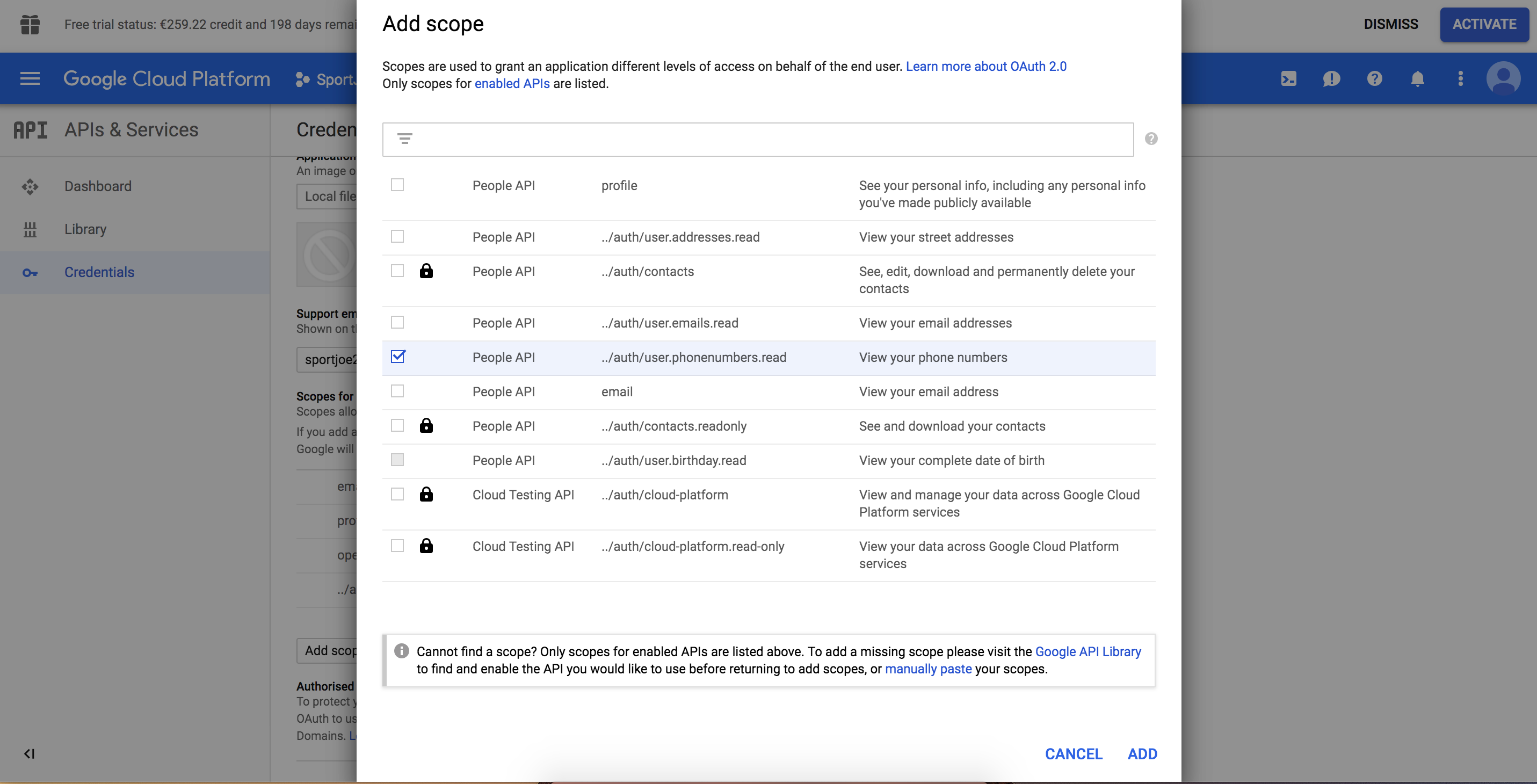Click the Dashboard icon in sidebar
The width and height of the screenshot is (1537, 784).
pyautogui.click(x=30, y=187)
